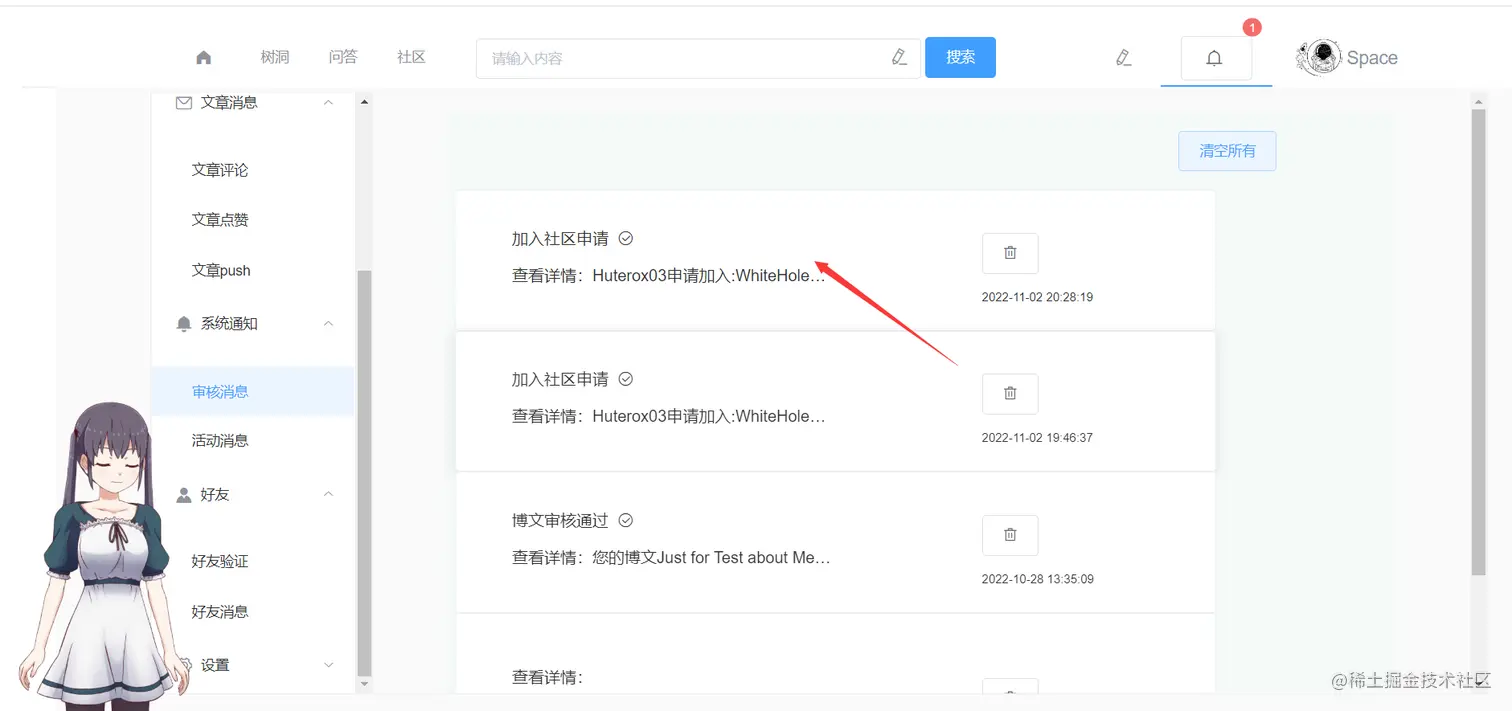Click the pencil write icon near notifications
1512x711 pixels.
[x=1123, y=58]
